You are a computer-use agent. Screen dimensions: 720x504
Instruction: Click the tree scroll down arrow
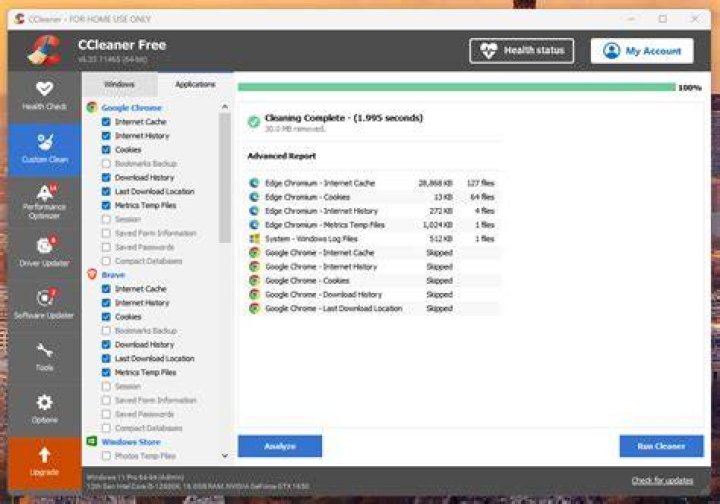click(x=225, y=456)
